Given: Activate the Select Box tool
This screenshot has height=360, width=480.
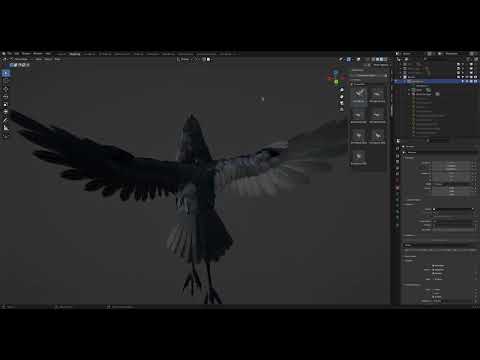Looking at the screenshot, I should click(x=6, y=74).
